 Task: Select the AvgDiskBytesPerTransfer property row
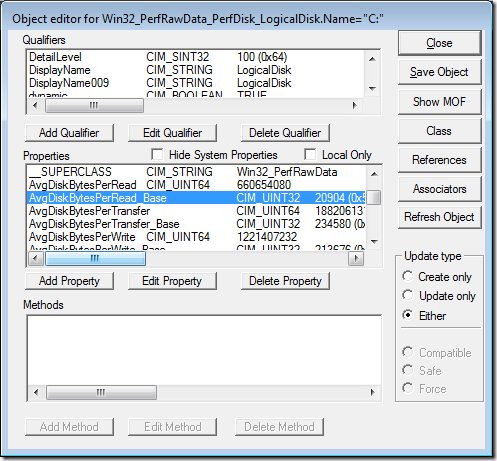196,211
